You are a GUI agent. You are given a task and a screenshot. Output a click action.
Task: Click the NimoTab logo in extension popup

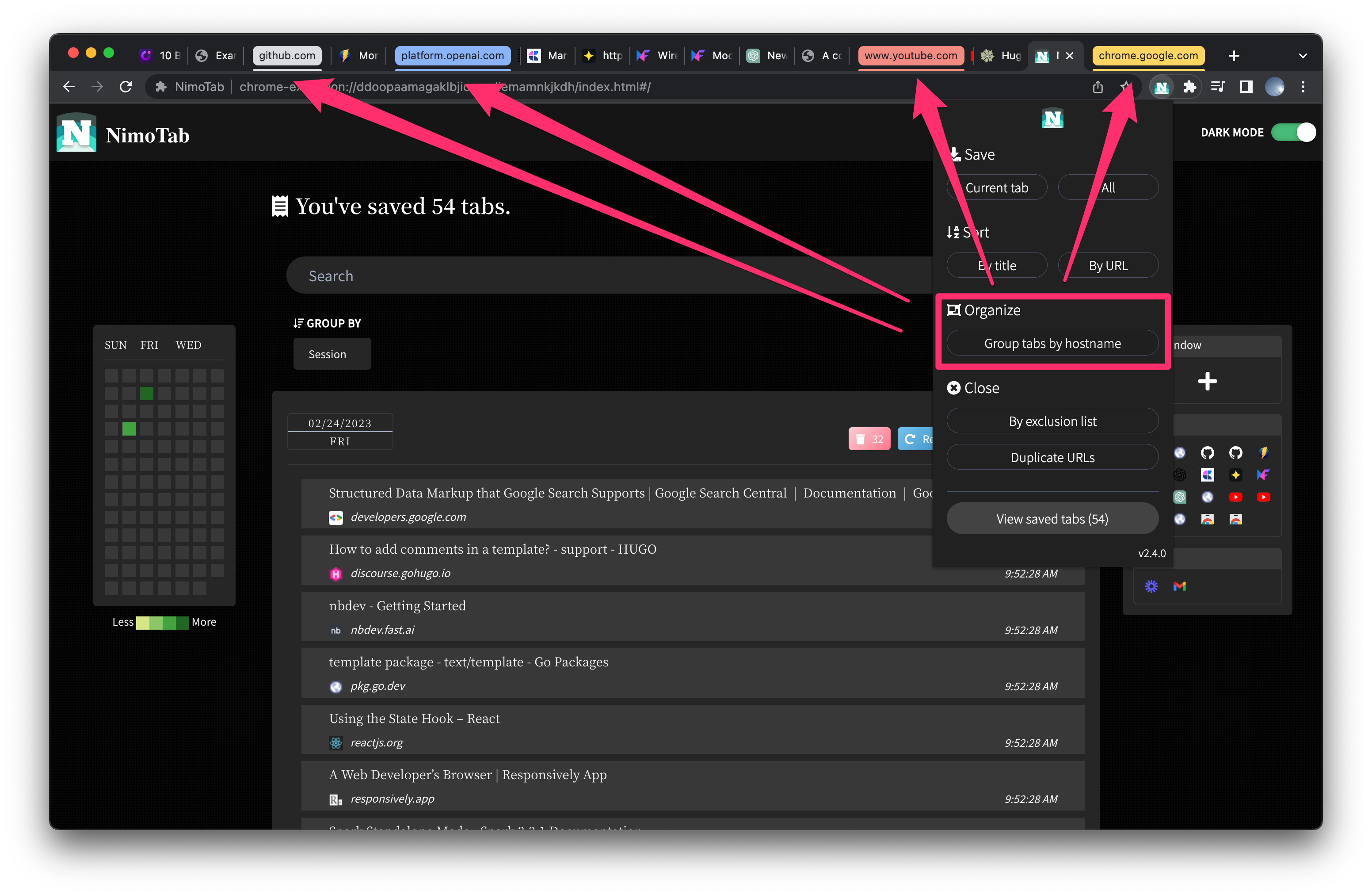[1052, 119]
